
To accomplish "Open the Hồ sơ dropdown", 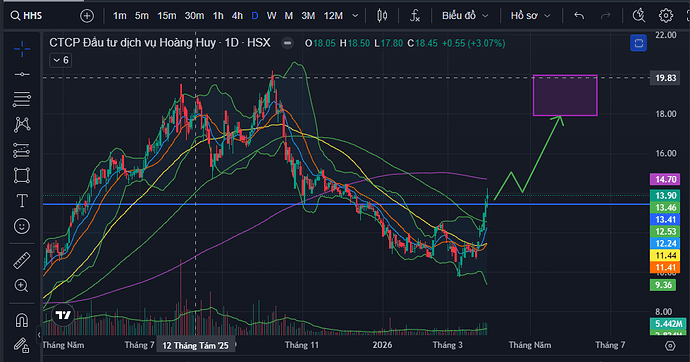I will pyautogui.click(x=530, y=16).
